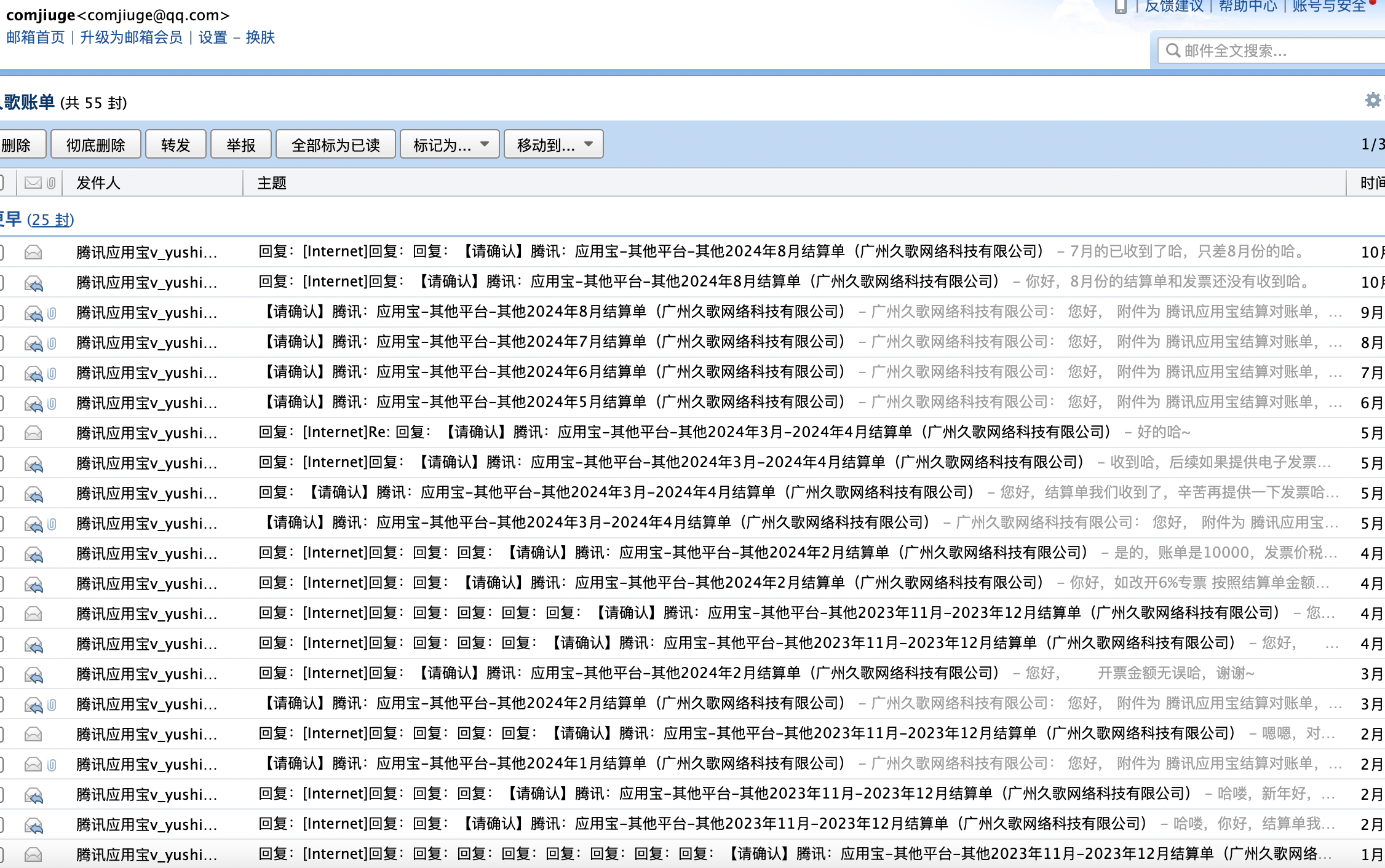This screenshot has height=868, width=1385.
Task: Open 【请确认】2024年1月结算单 mail subject
Action: [553, 763]
